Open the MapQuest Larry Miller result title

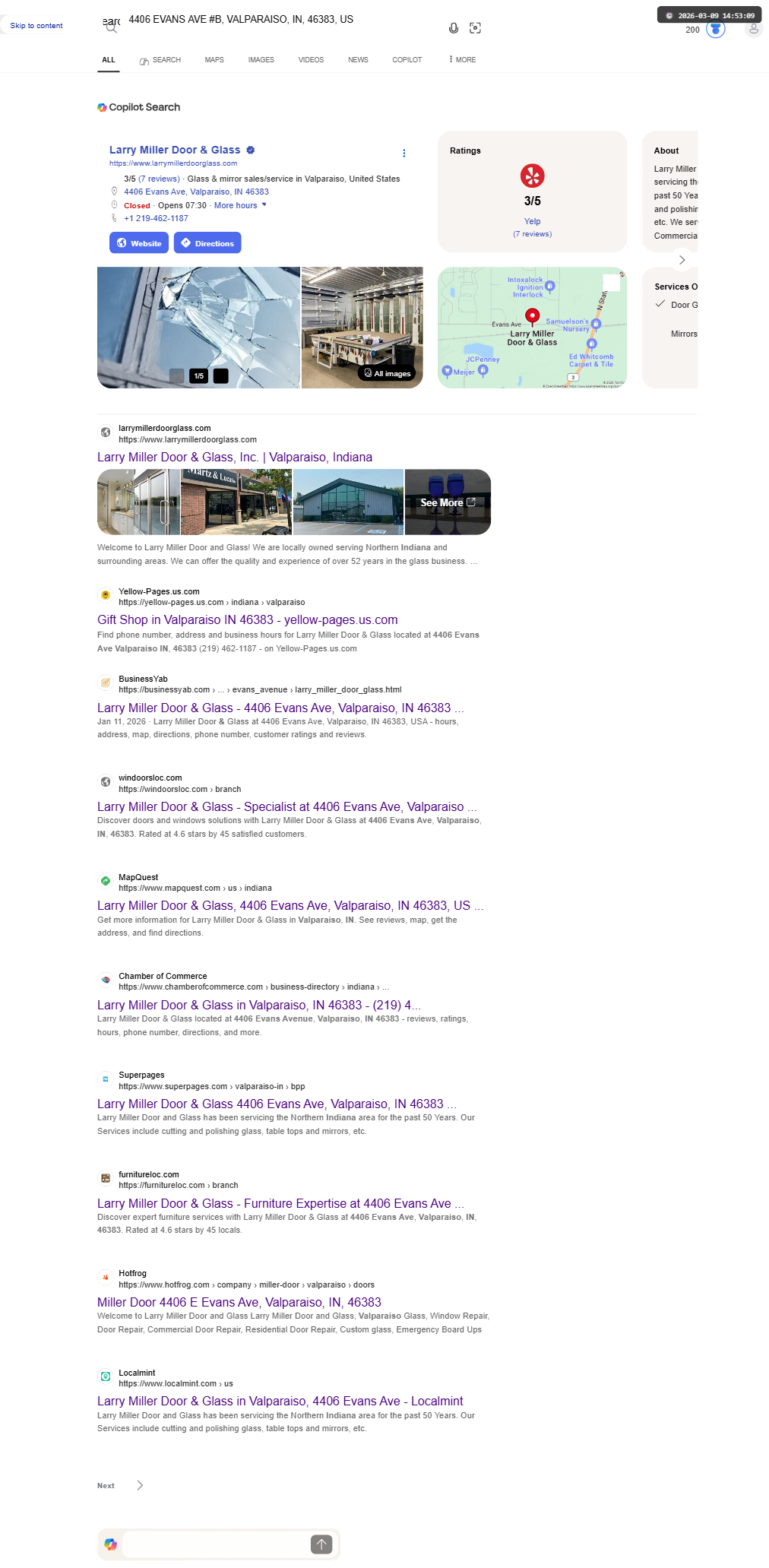click(290, 906)
